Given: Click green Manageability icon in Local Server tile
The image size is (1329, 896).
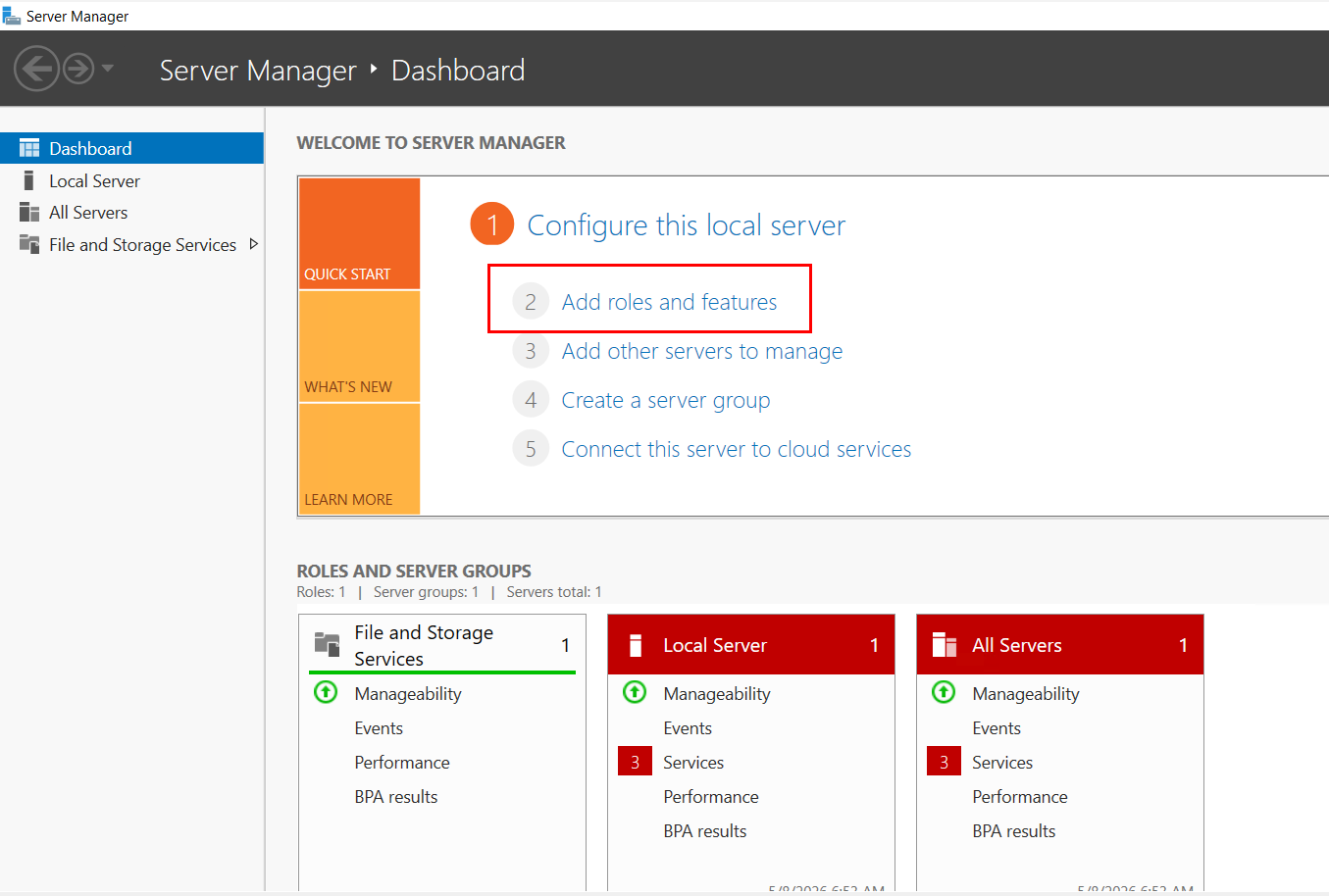Looking at the screenshot, I should [x=635, y=692].
